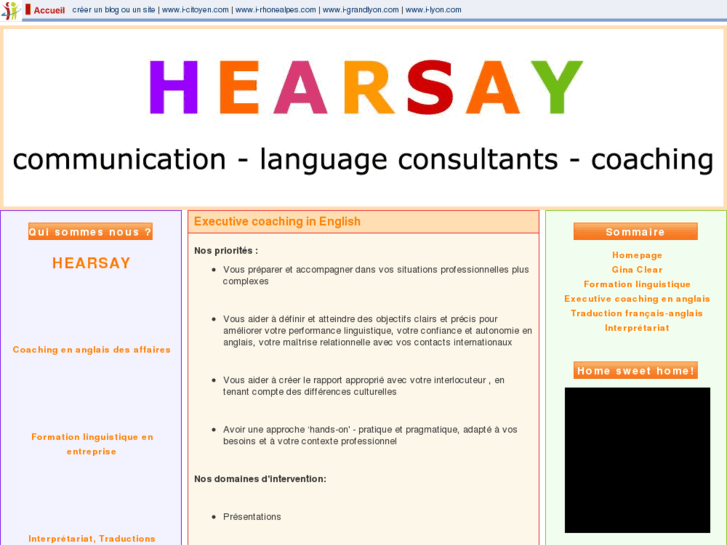Select 'Traduction français-anglais' in Sommaire
The height and width of the screenshot is (545, 727).
pos(637,313)
